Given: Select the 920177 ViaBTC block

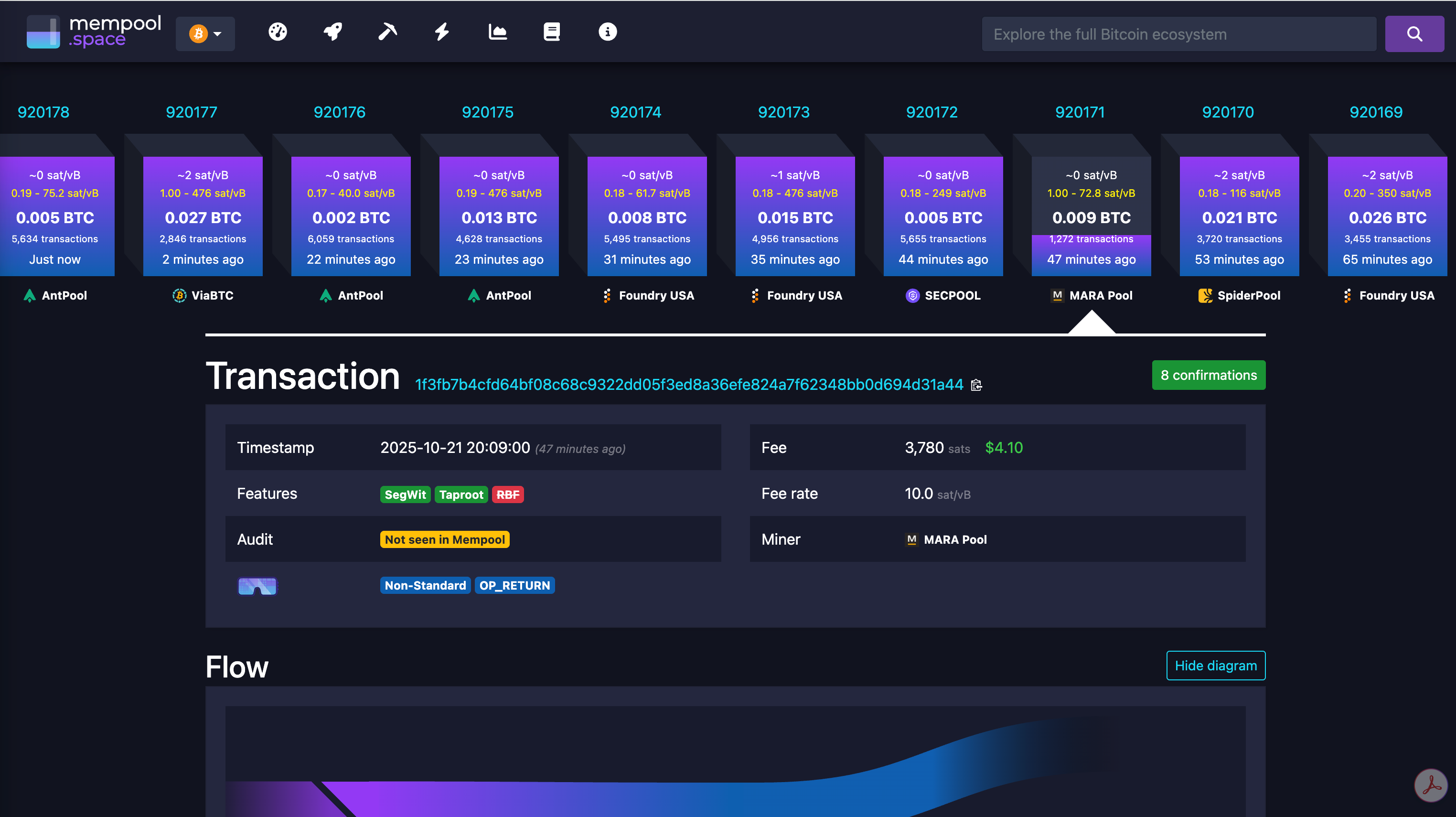Looking at the screenshot, I should [x=203, y=216].
